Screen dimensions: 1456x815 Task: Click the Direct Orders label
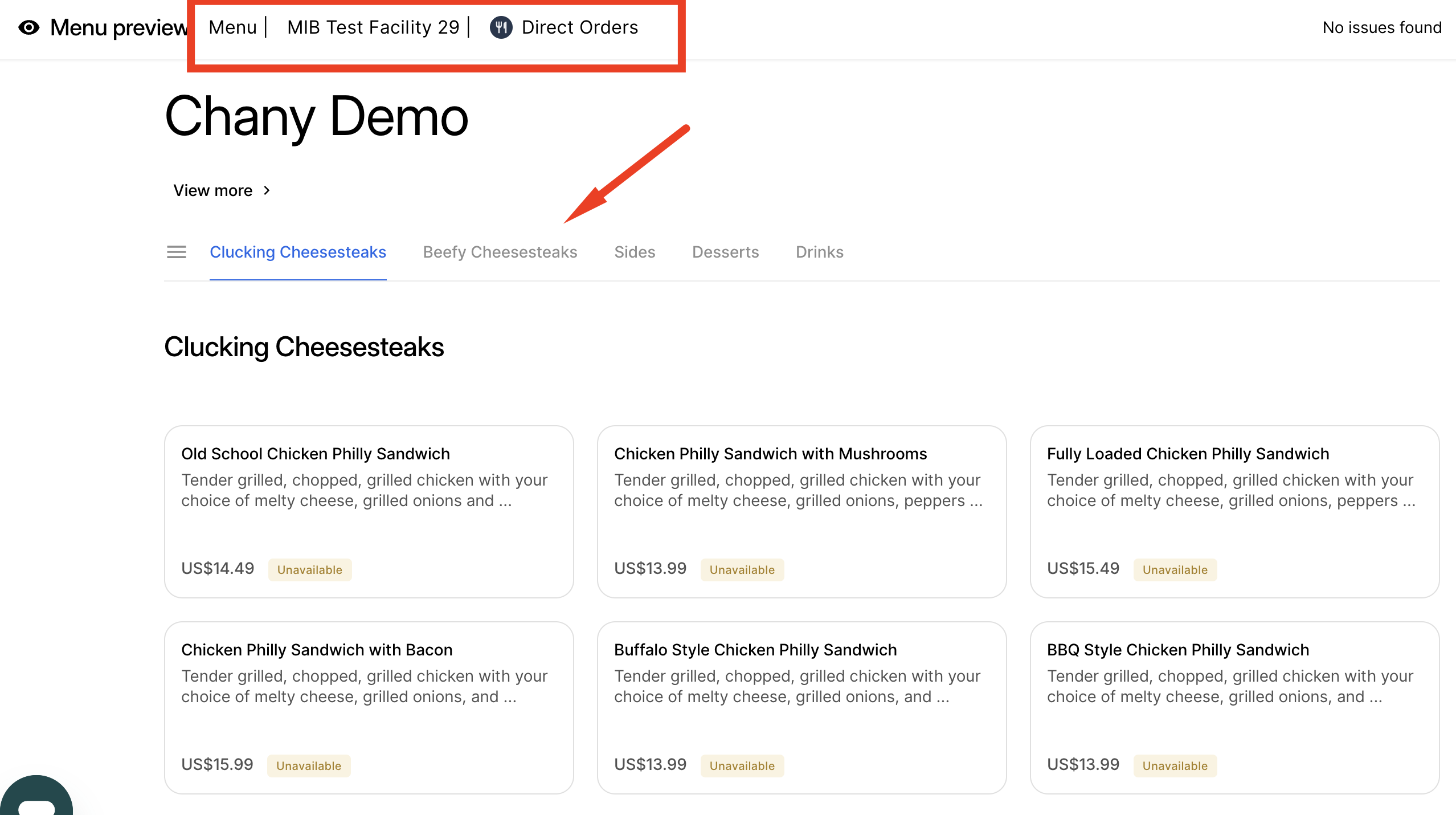point(580,27)
